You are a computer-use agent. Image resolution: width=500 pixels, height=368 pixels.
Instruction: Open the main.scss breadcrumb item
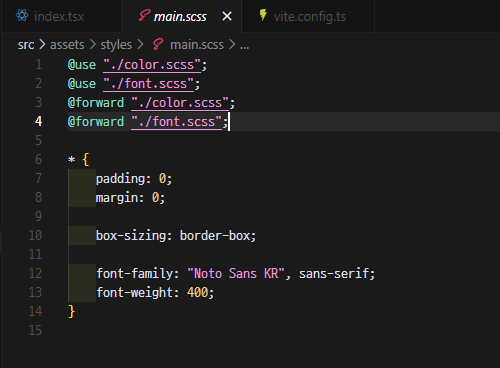point(197,45)
